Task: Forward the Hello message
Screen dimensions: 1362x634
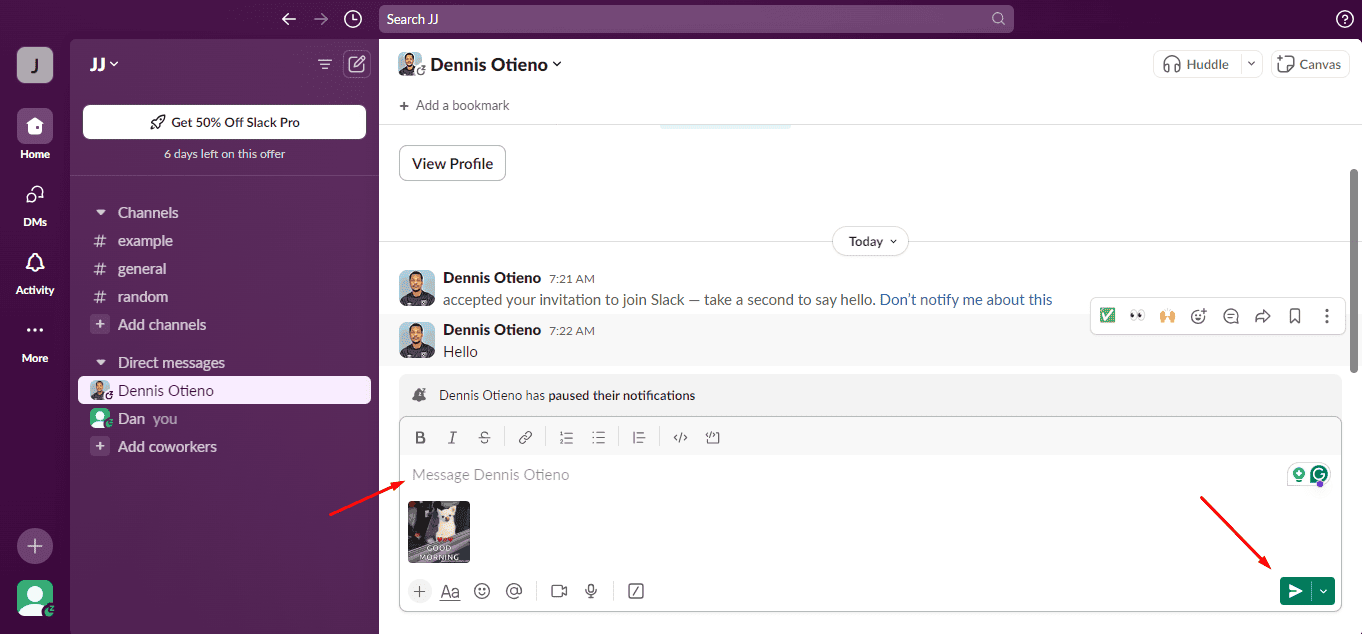Action: (x=1262, y=316)
